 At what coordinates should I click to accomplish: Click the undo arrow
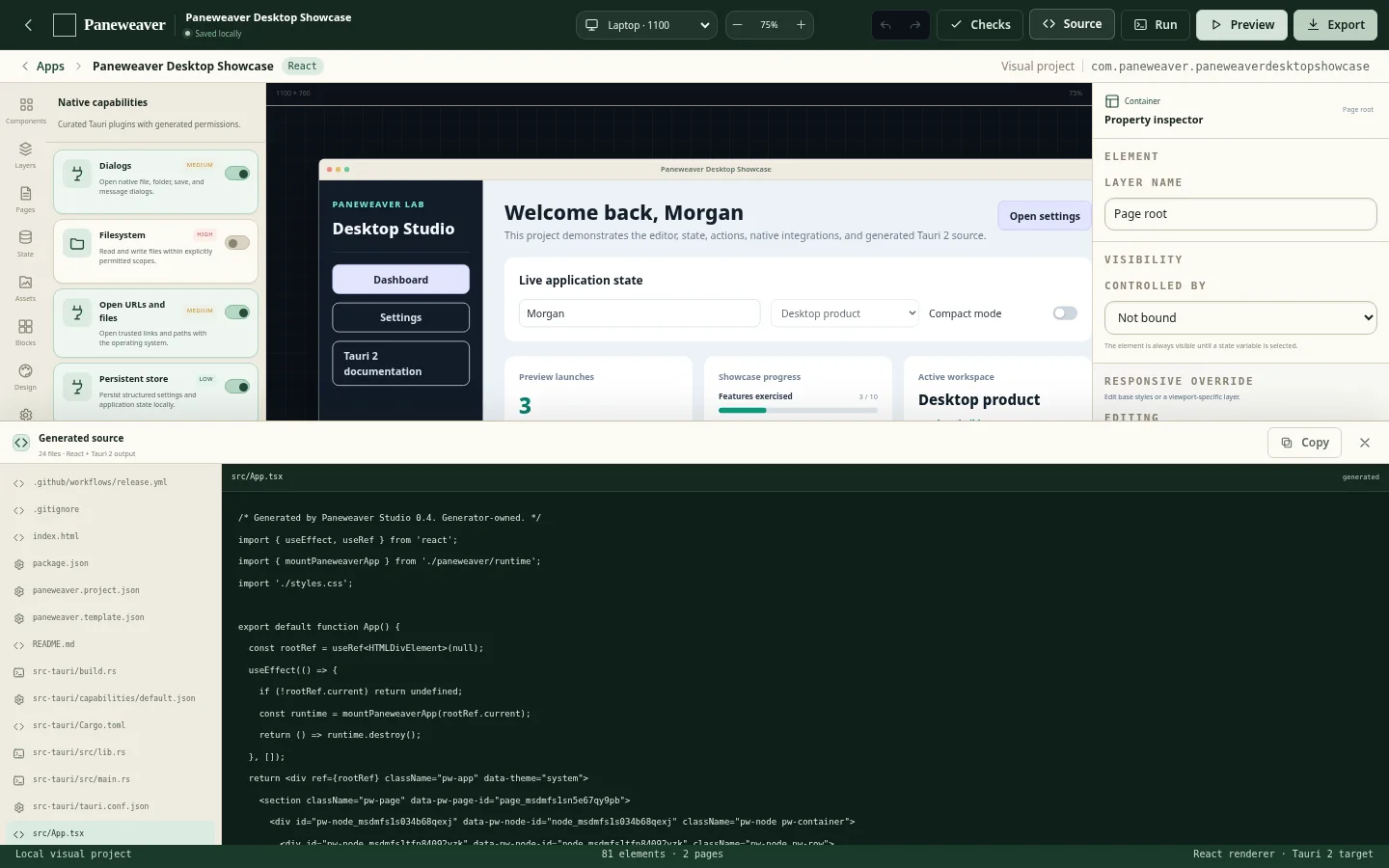(885, 25)
